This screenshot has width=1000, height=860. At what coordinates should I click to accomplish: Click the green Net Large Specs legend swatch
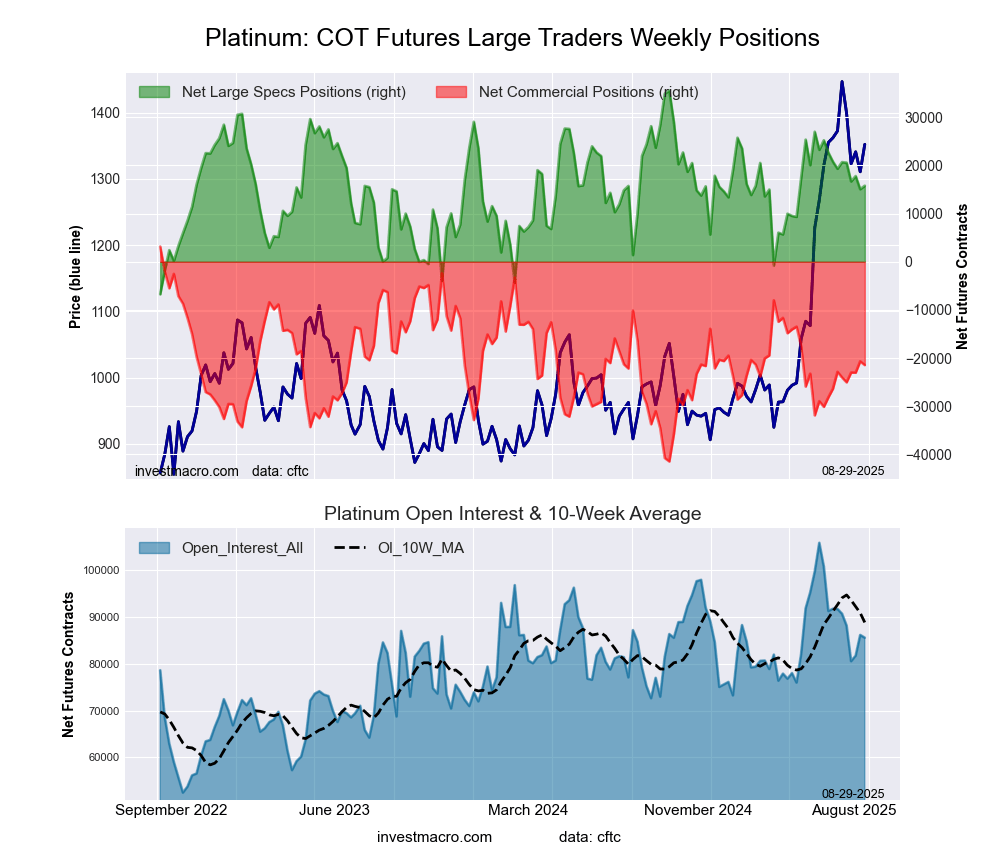(154, 92)
